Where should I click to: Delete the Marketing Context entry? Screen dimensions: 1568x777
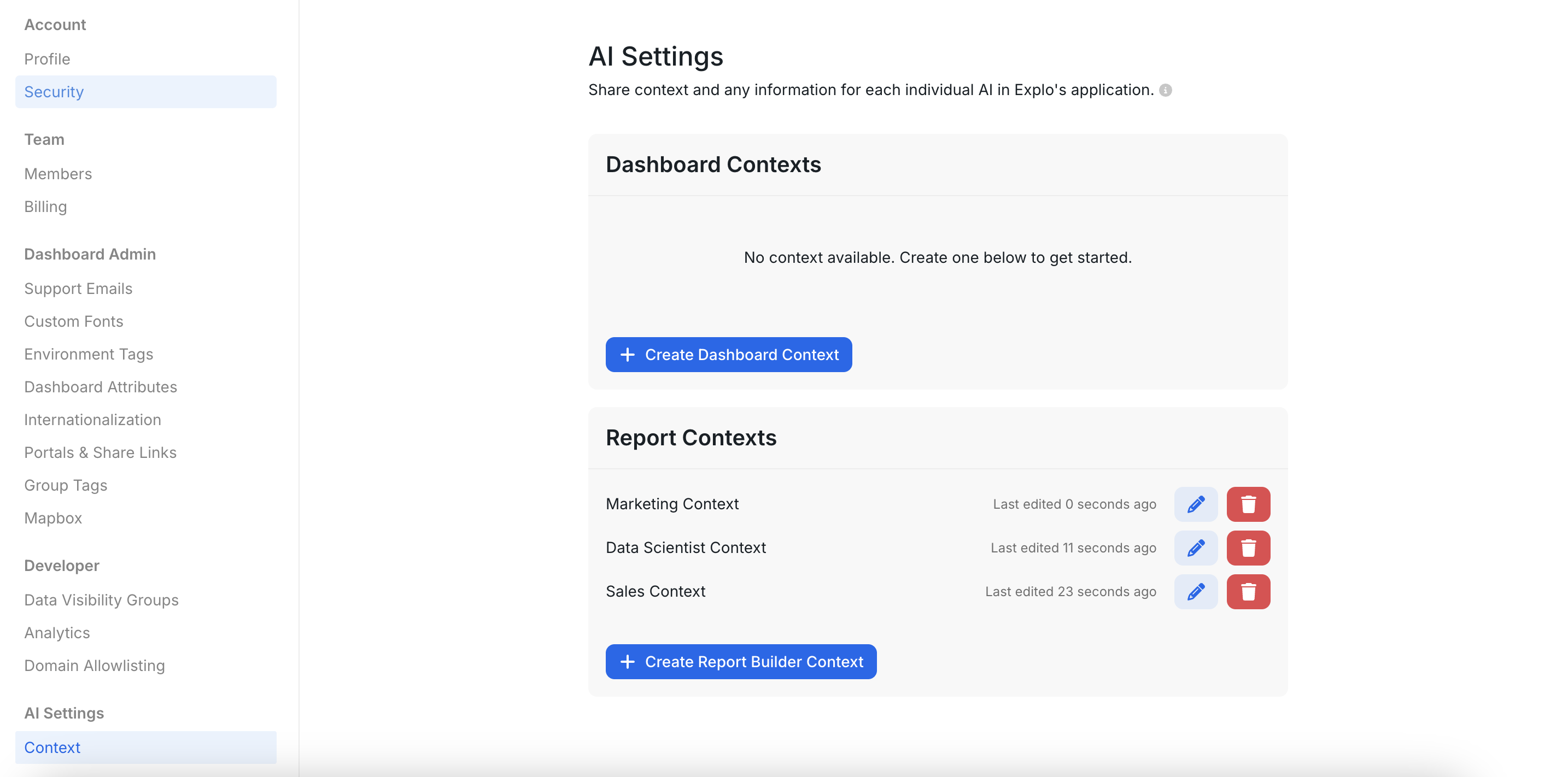pos(1248,504)
